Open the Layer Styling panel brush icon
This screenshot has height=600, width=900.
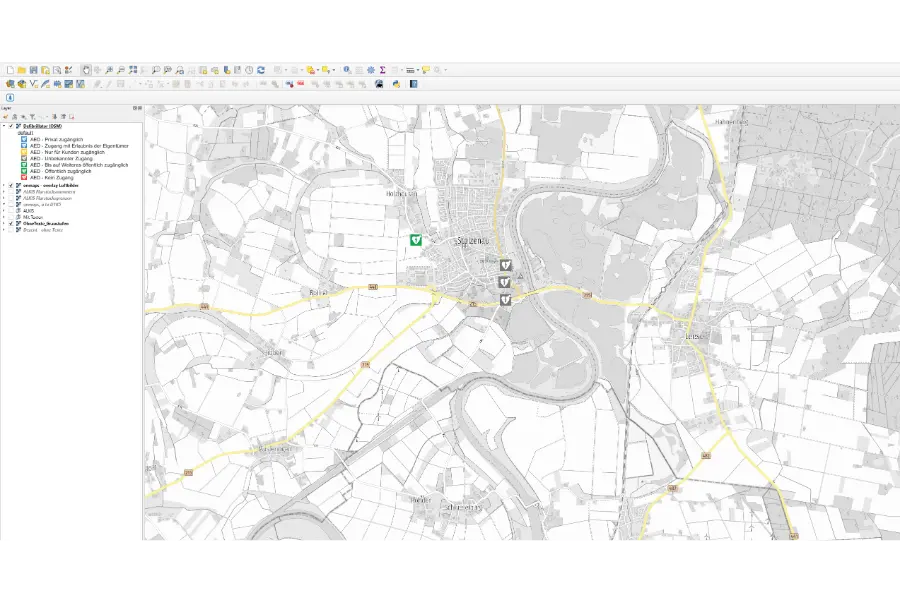click(5, 117)
